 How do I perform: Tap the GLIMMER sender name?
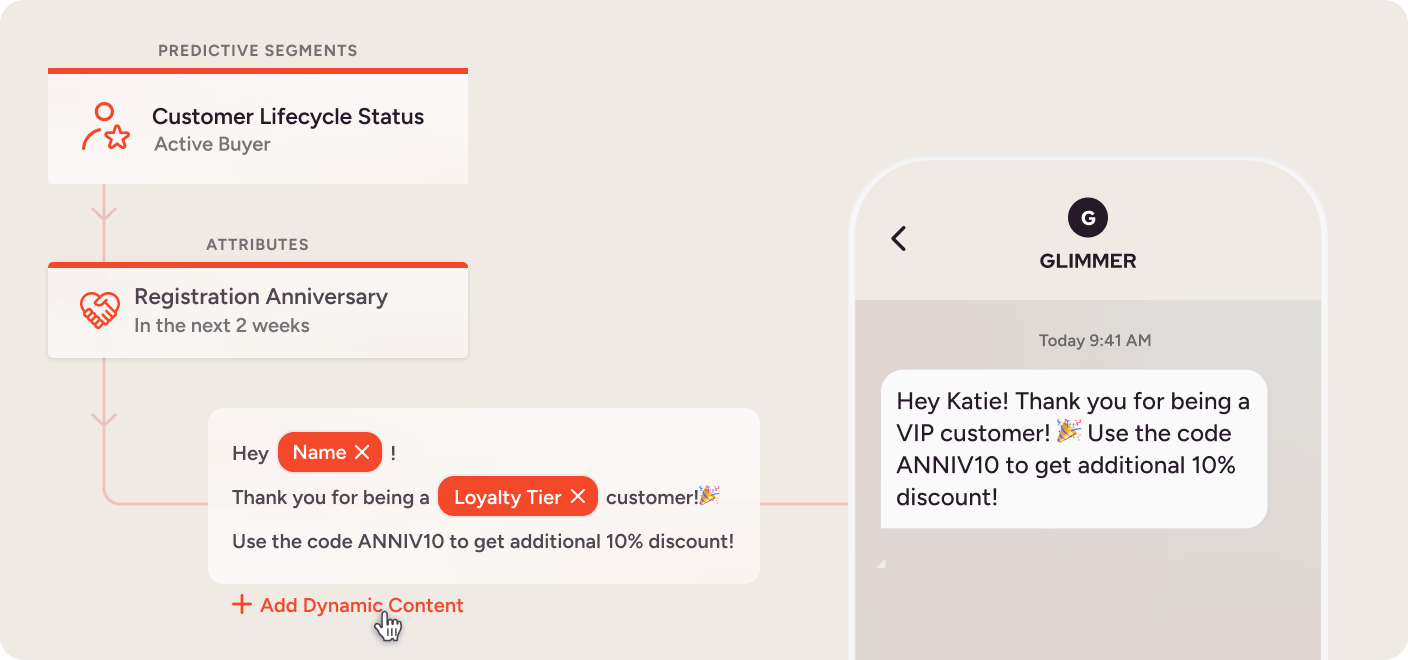tap(1087, 261)
